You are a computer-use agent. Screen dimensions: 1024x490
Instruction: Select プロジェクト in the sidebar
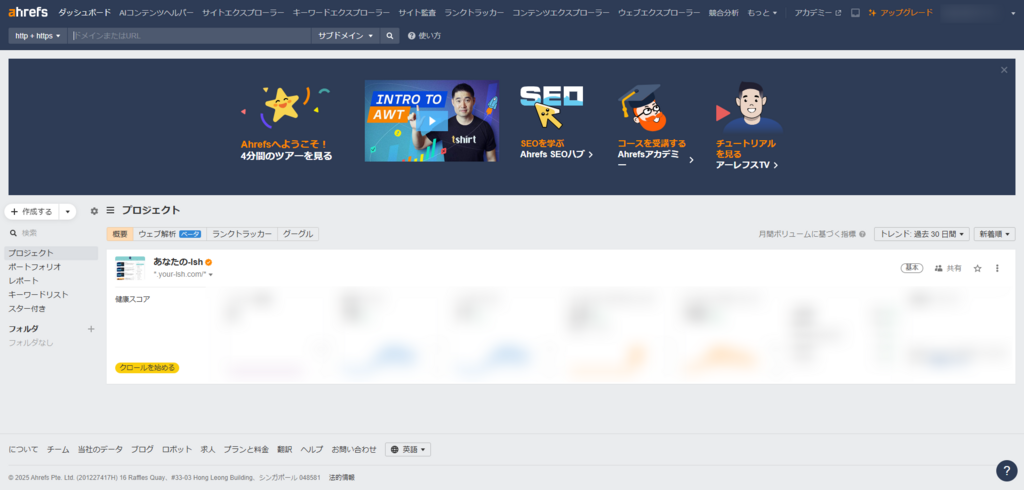tap(51, 253)
